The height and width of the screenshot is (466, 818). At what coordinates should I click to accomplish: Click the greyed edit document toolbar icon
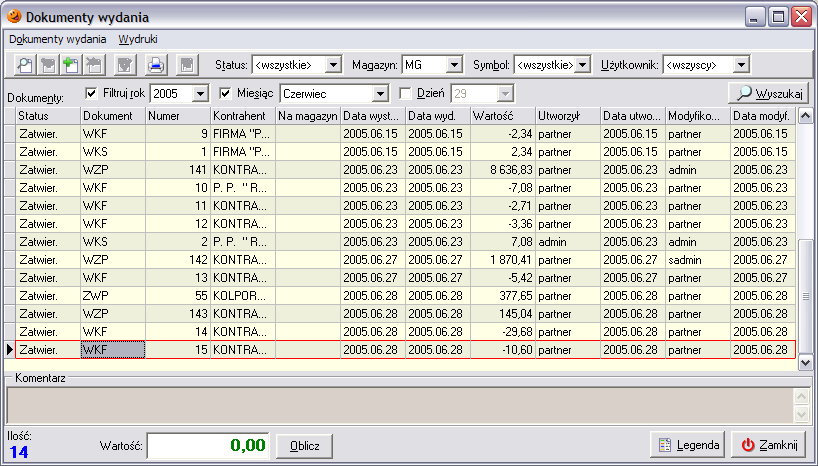49,65
